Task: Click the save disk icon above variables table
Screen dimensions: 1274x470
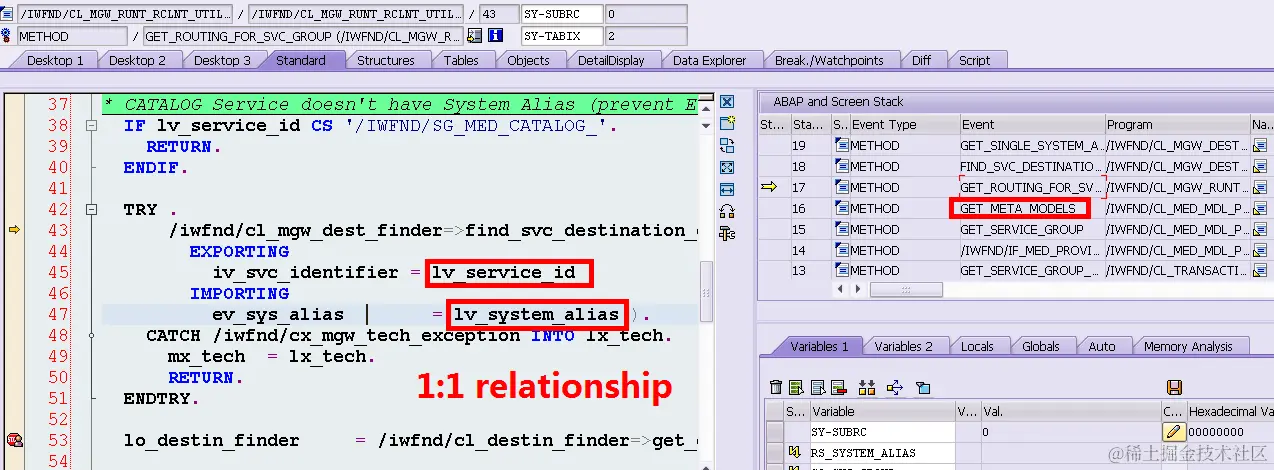Action: click(x=1174, y=387)
